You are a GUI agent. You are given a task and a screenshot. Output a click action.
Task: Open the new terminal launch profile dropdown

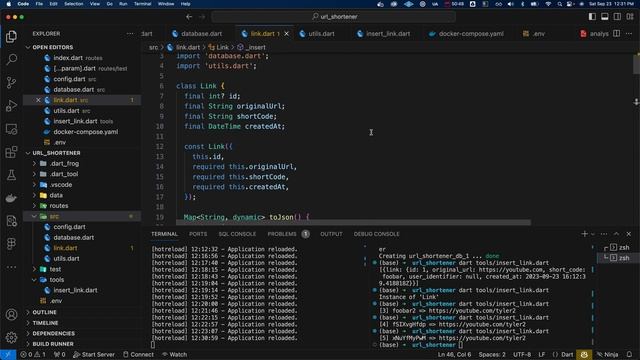[x=593, y=234]
